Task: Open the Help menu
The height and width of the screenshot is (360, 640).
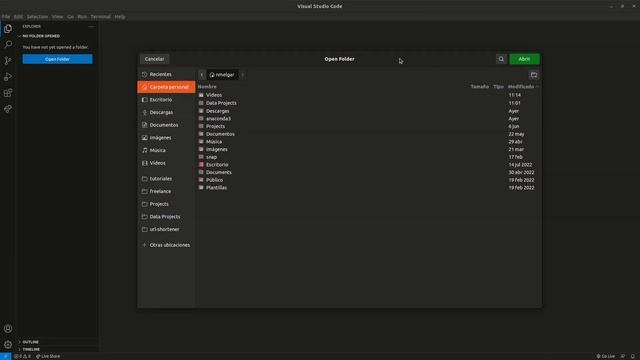Action: [120, 17]
